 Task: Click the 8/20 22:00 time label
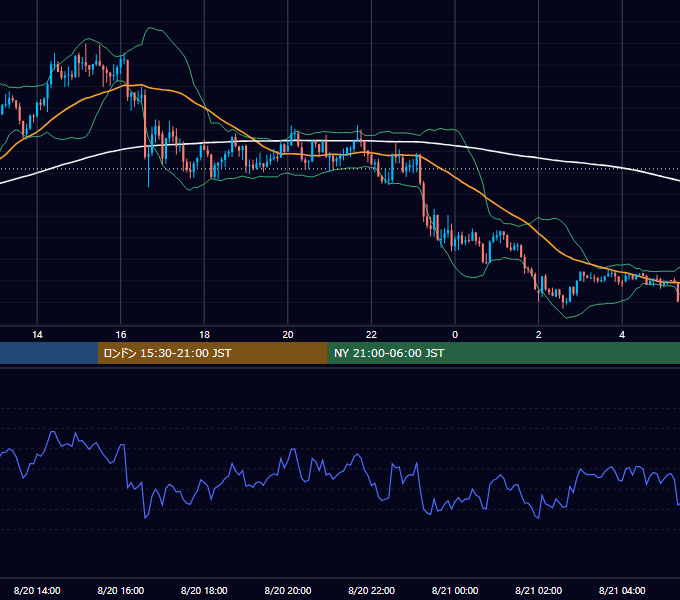pyautogui.click(x=372, y=590)
